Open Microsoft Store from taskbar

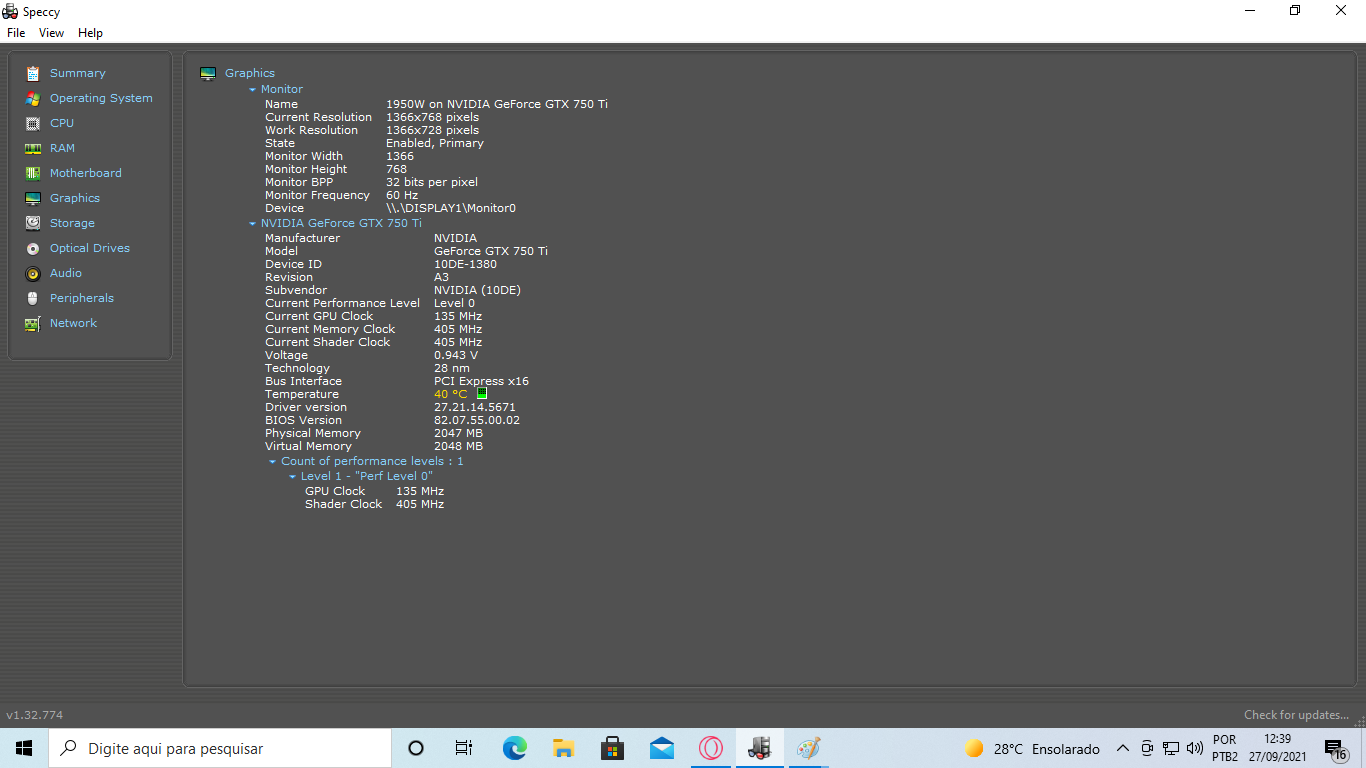pyautogui.click(x=612, y=748)
